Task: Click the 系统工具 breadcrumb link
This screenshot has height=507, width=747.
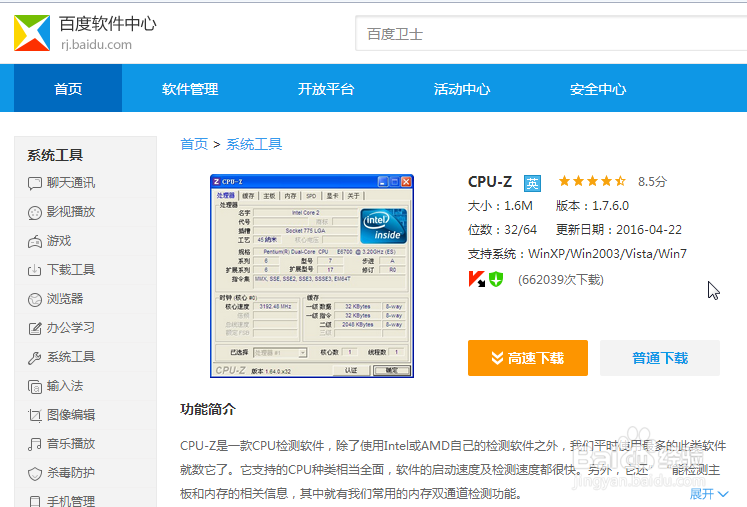Action: coord(254,144)
